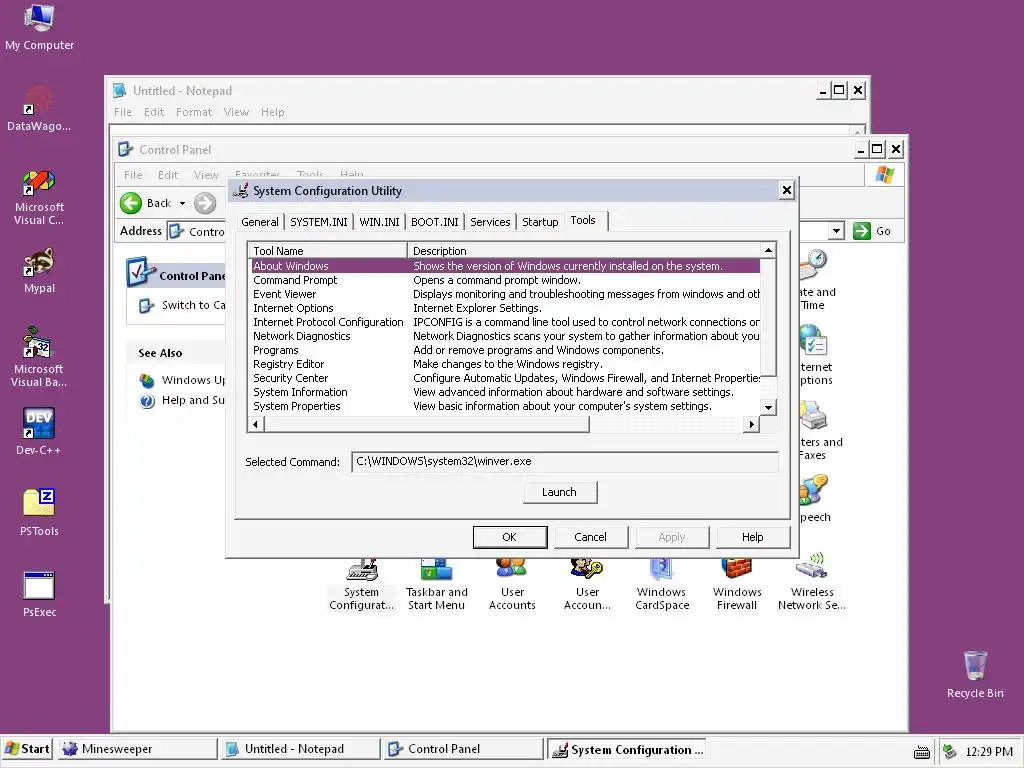This screenshot has width=1024, height=768.
Task: Open the Recycle Bin icon
Action: [x=975, y=674]
